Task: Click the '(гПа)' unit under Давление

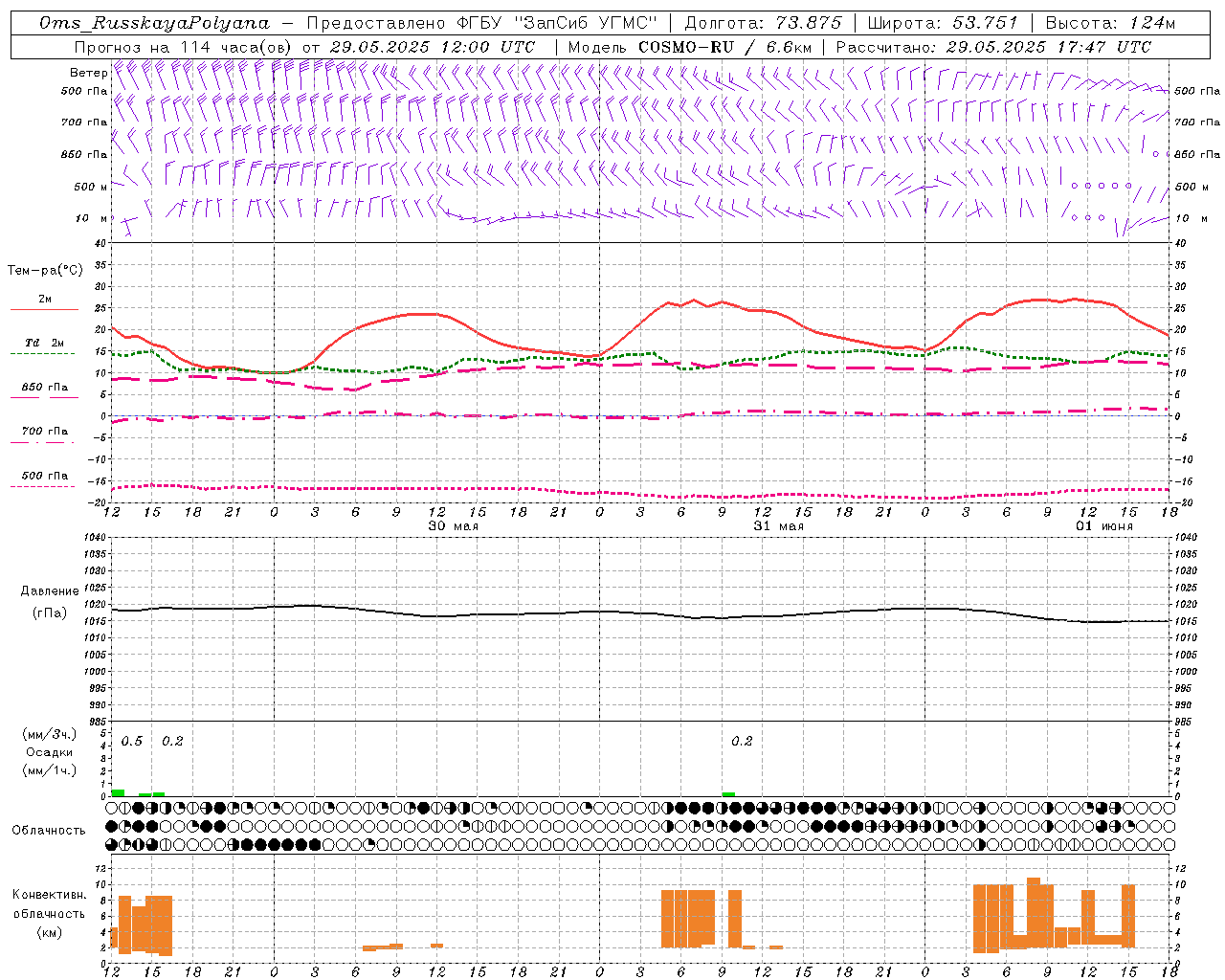Action: pyautogui.click(x=50, y=613)
